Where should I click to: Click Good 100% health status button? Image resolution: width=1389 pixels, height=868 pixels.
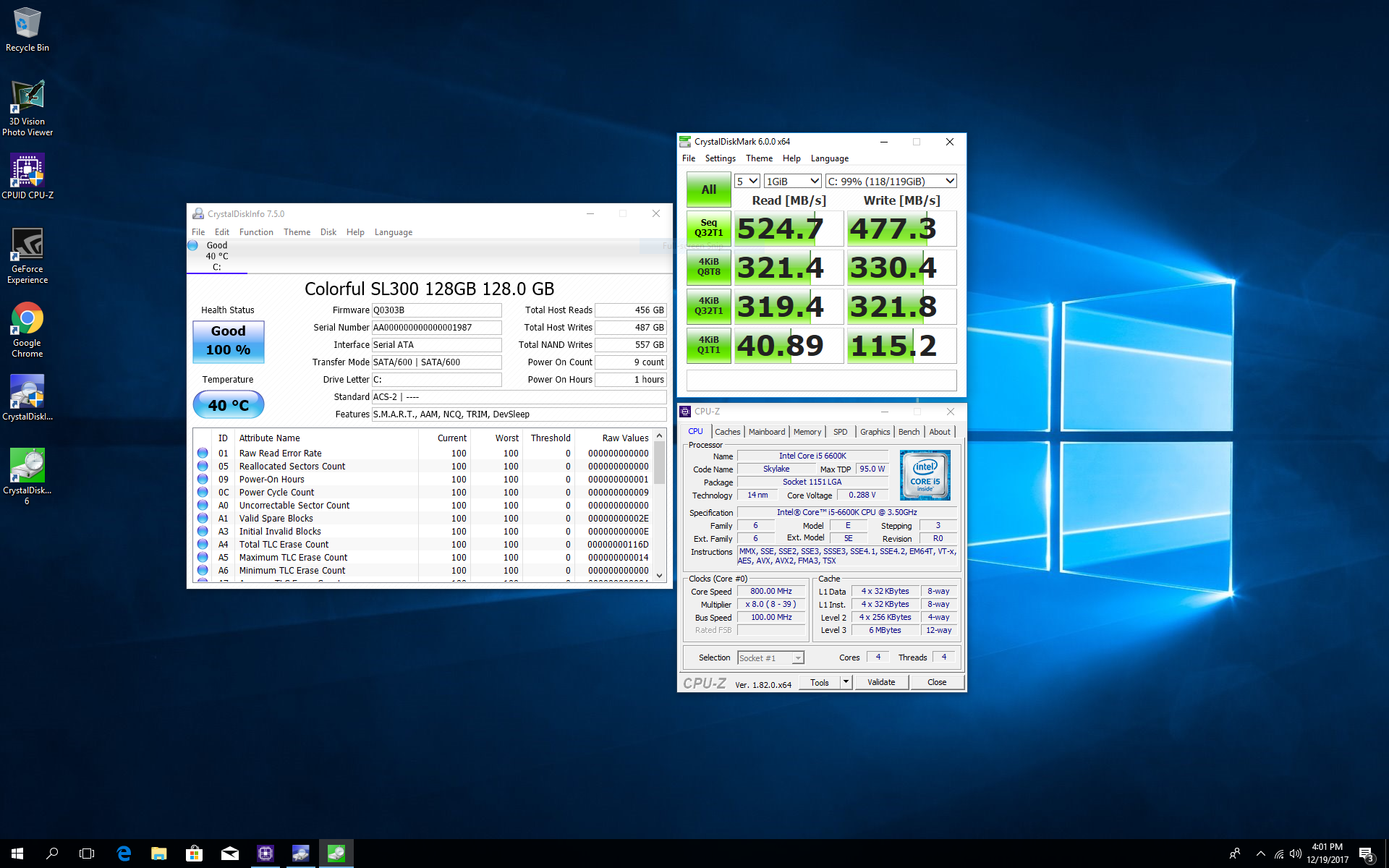point(229,341)
